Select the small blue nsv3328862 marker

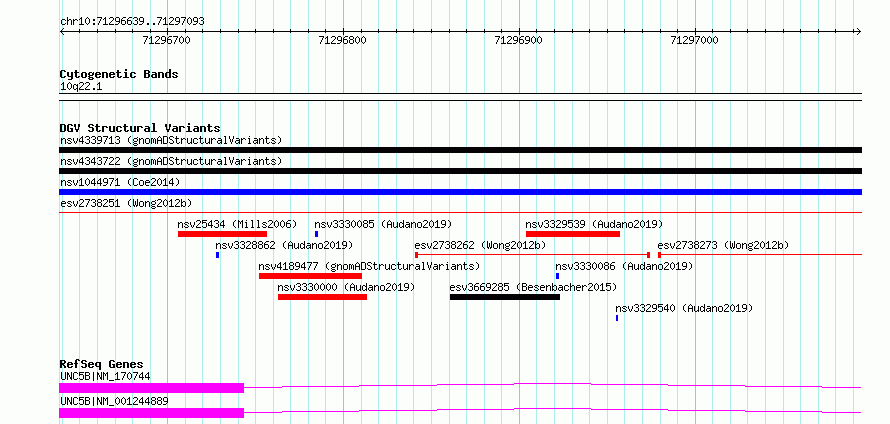tap(217, 255)
